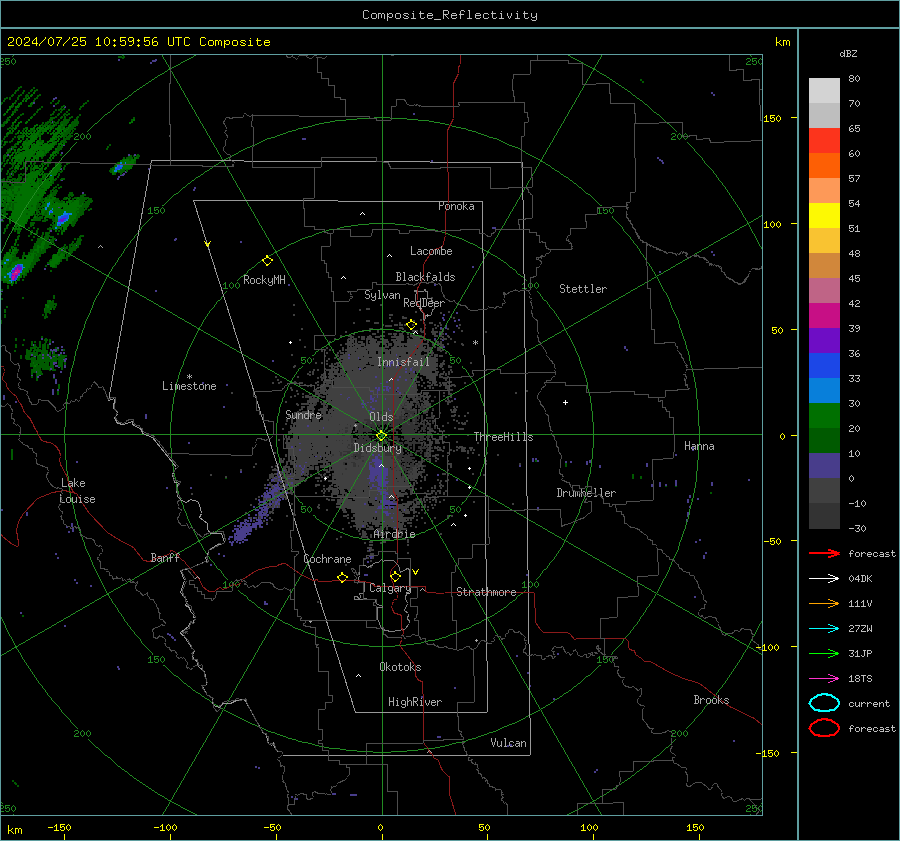
Task: Click the Ponoka town label
Action: click(x=456, y=206)
